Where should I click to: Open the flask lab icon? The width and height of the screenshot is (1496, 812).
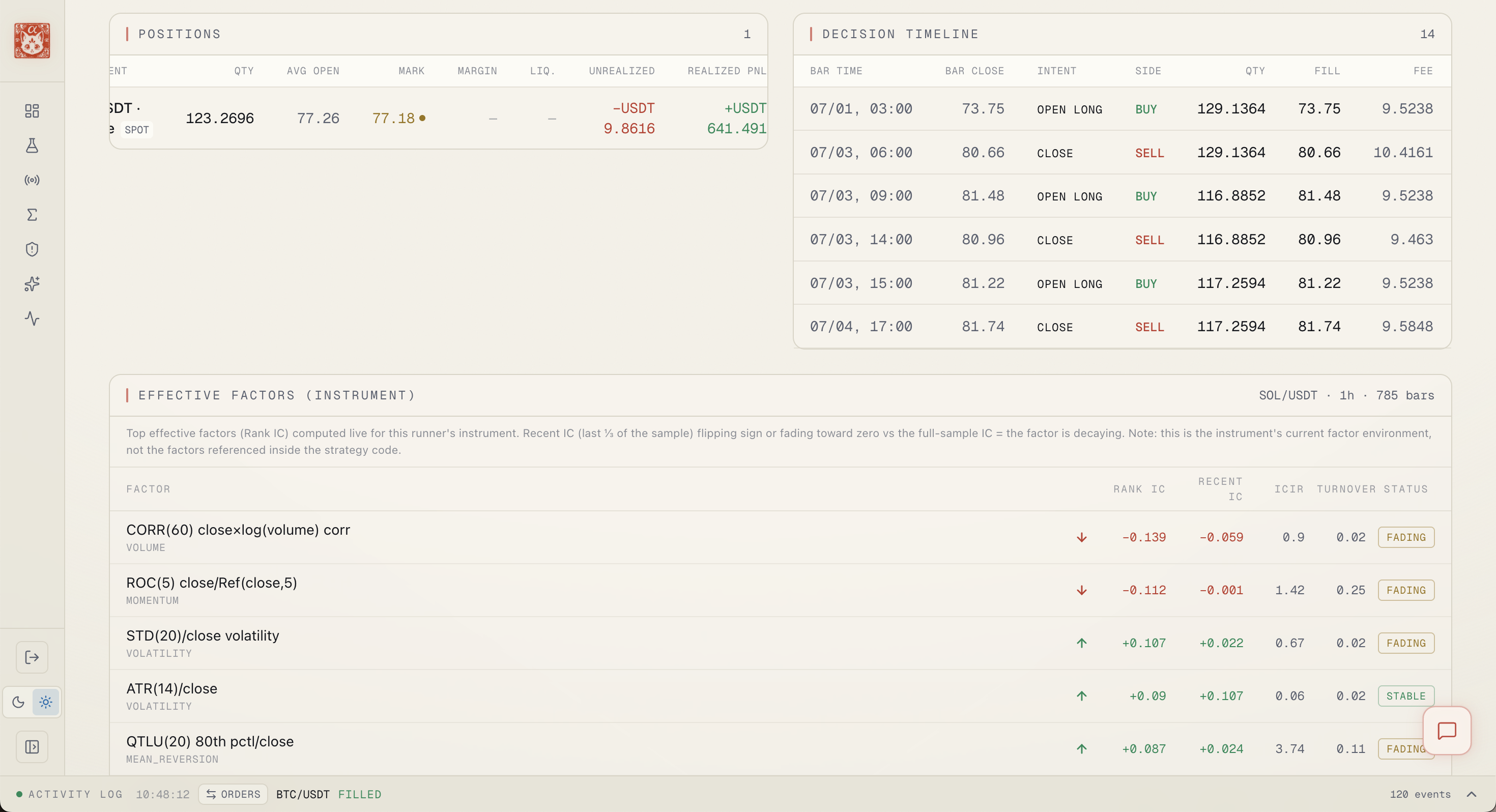[x=32, y=145]
